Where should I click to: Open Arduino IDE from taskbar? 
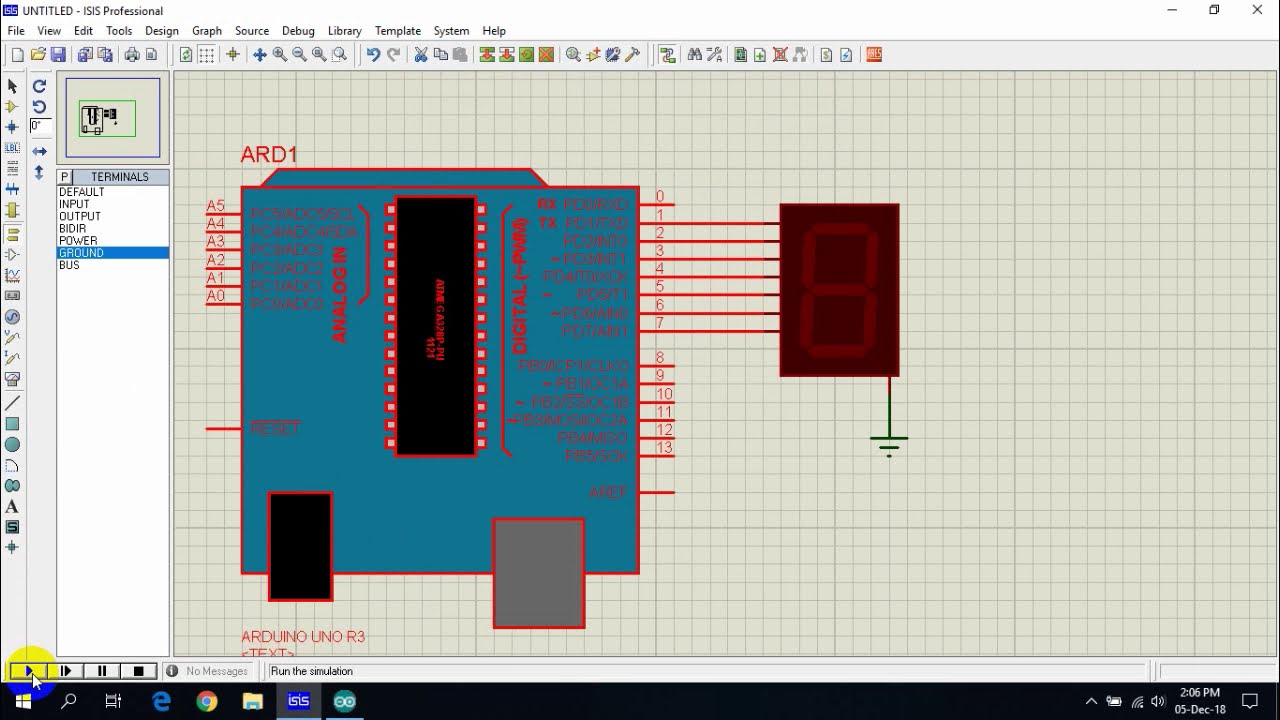[x=345, y=702]
